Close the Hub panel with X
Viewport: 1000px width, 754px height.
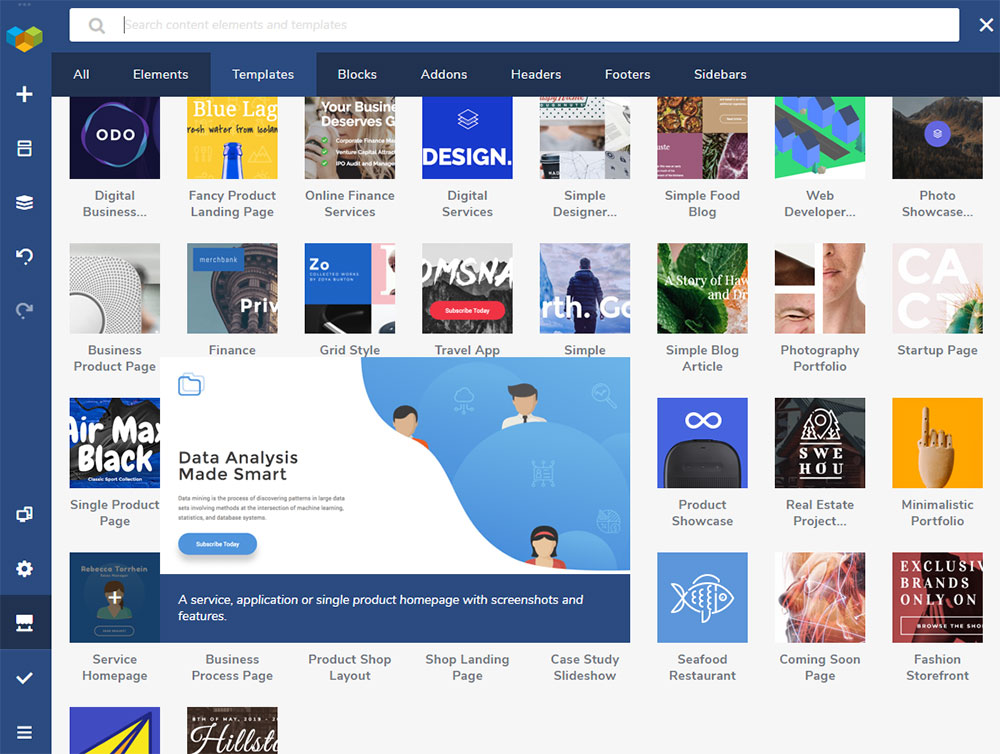point(986,25)
